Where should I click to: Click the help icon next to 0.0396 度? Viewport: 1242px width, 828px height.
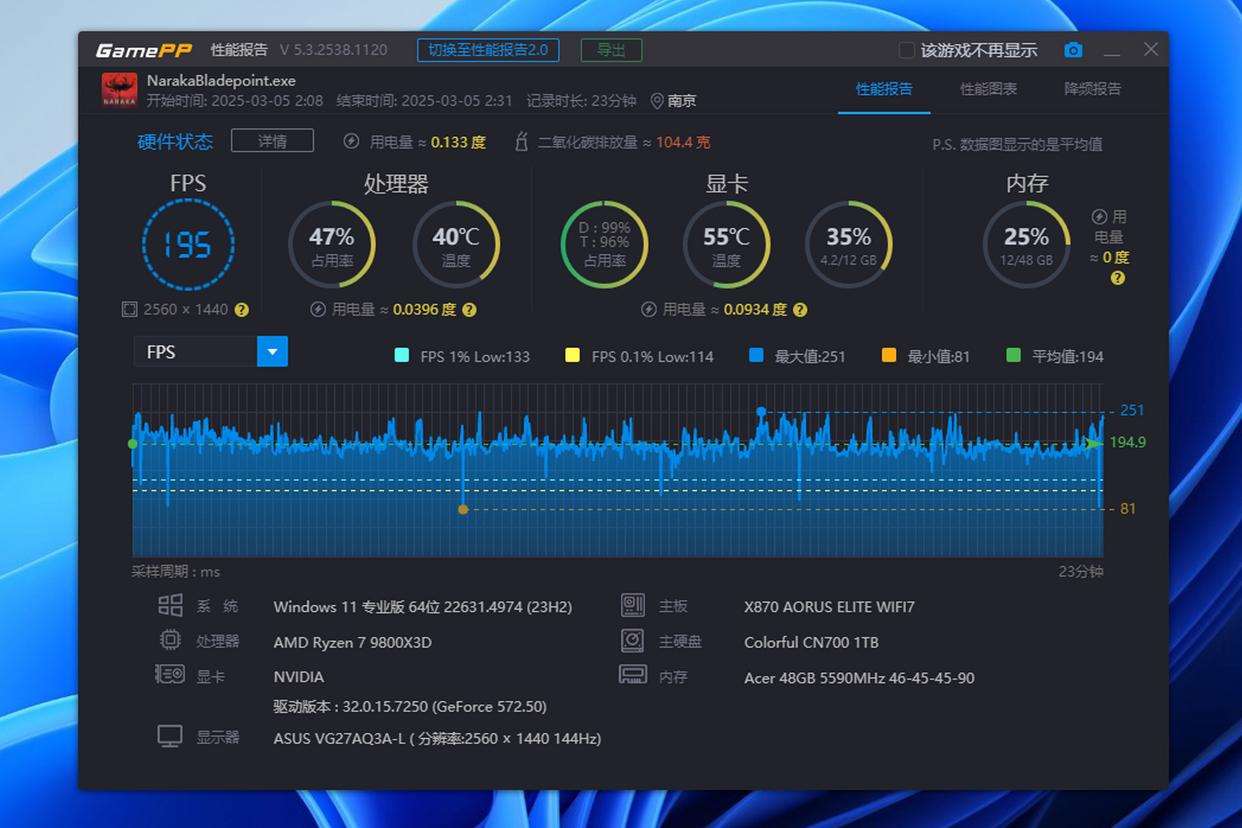point(469,310)
